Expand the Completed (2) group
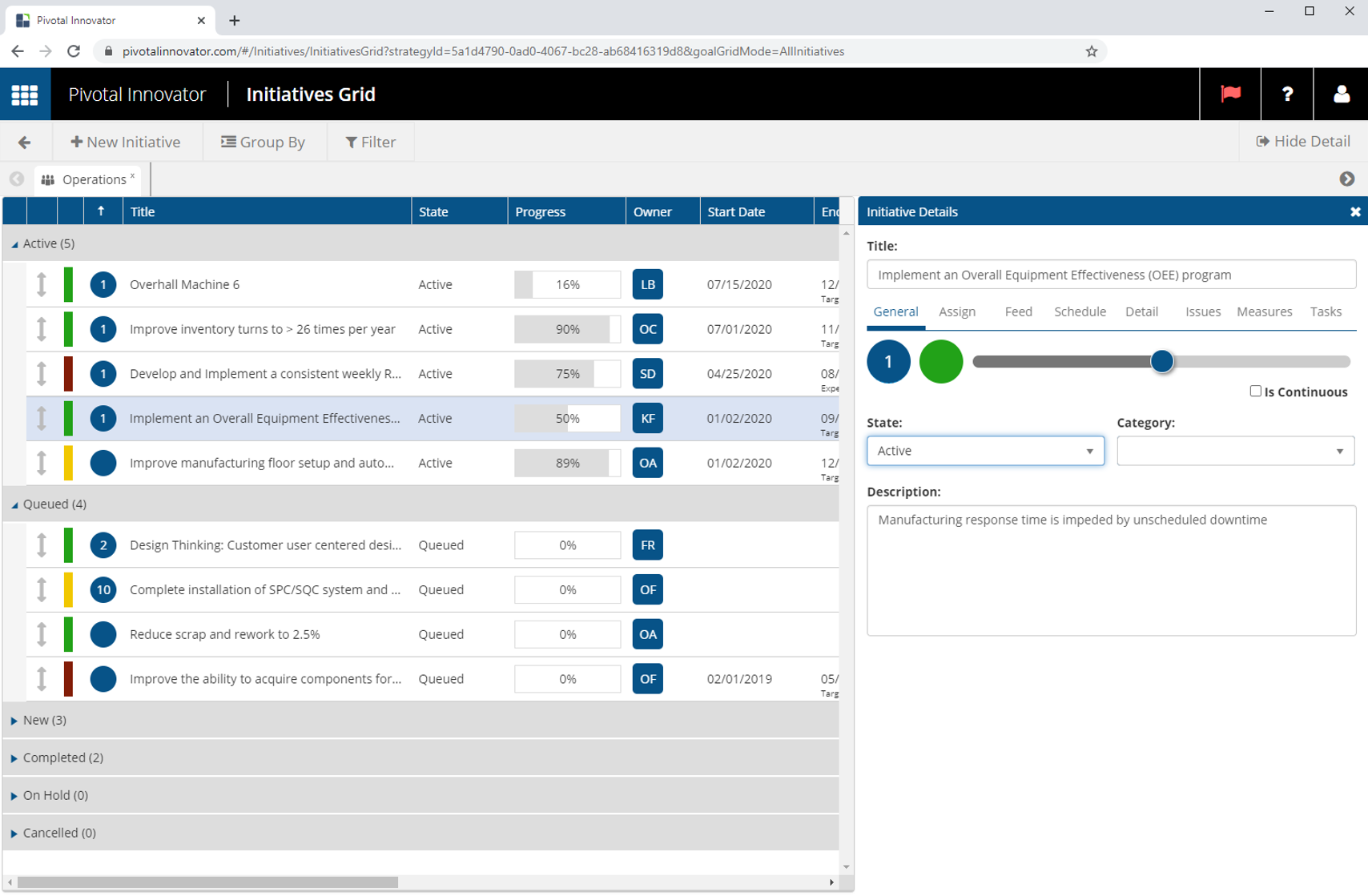 pos(14,759)
